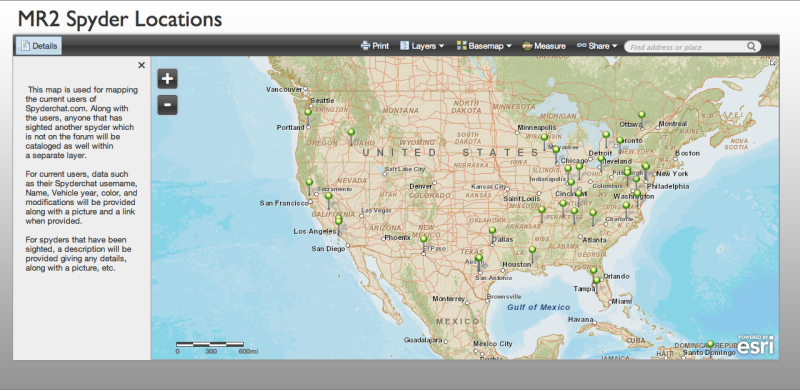Toggle the Details panel button
Image resolution: width=800 pixels, height=390 pixels.
[39, 46]
